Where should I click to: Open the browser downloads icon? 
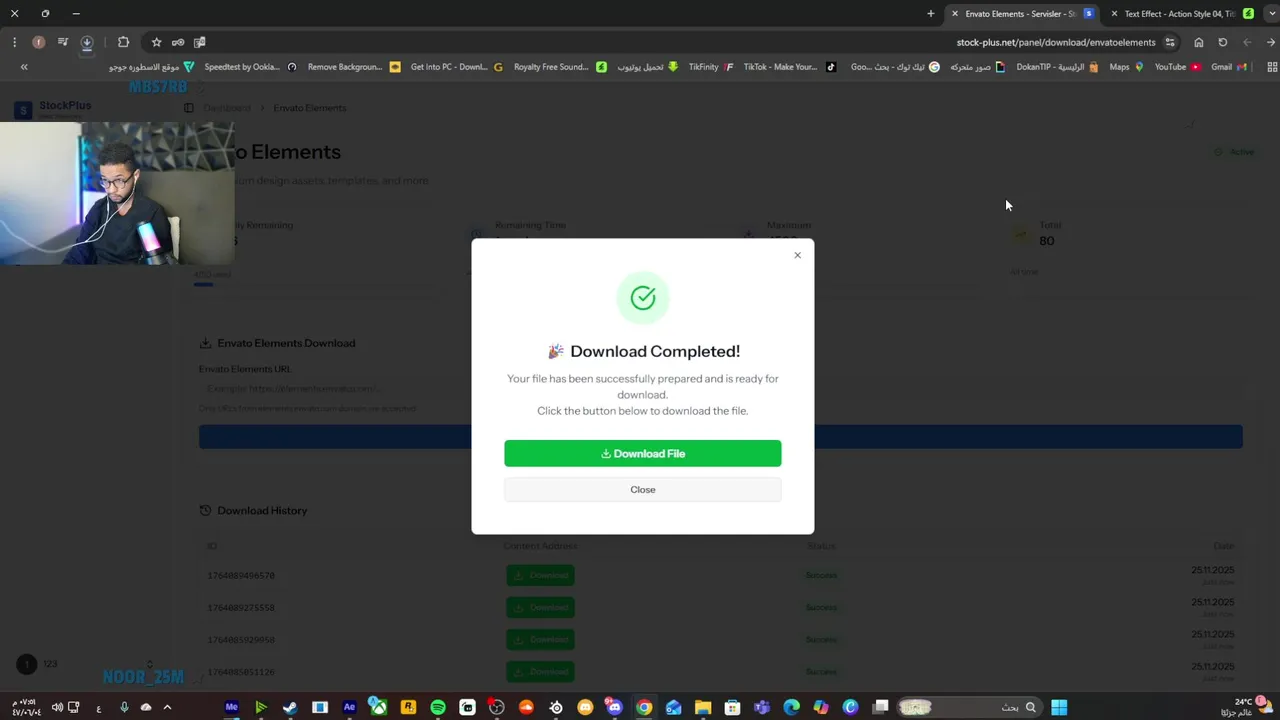(87, 42)
